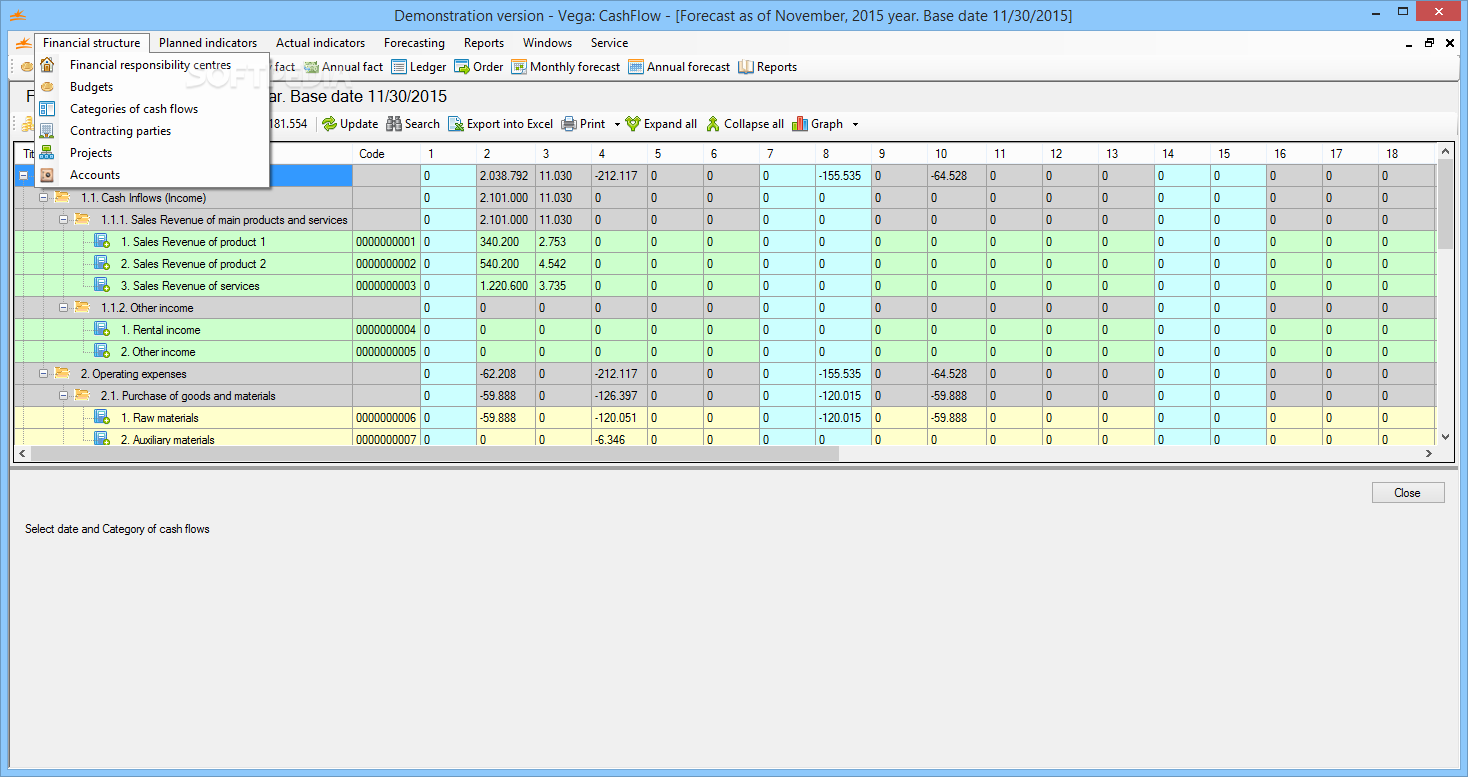1468x777 pixels.
Task: Click the Sales Revenue of product 1 item icon
Action: [102, 241]
